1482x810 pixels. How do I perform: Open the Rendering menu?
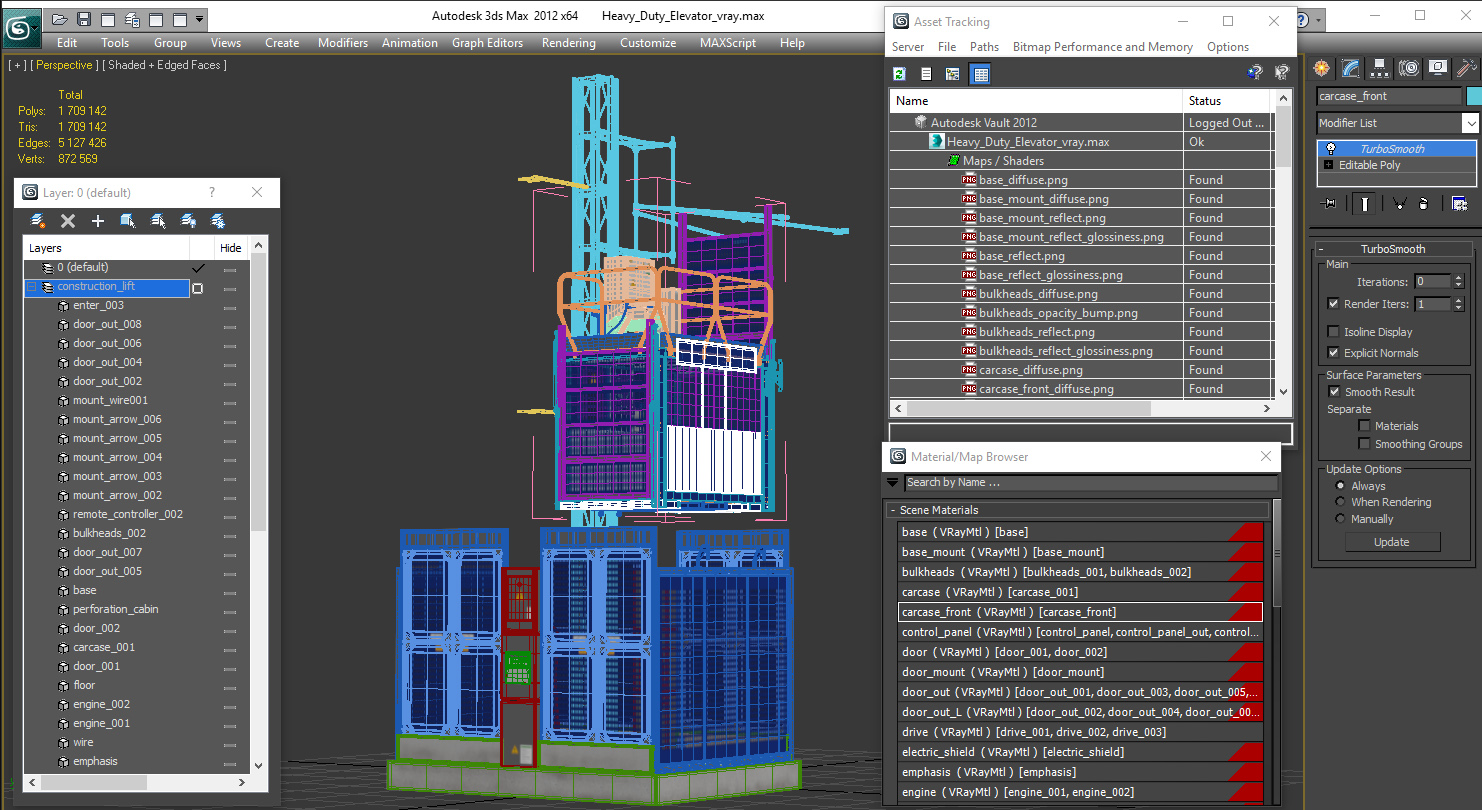point(568,43)
